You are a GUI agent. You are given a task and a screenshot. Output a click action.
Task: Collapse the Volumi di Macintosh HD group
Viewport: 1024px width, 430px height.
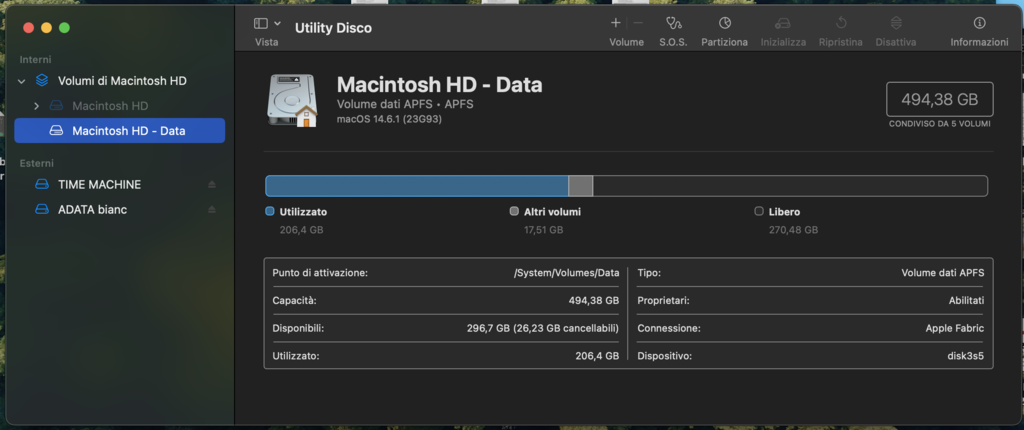22,81
